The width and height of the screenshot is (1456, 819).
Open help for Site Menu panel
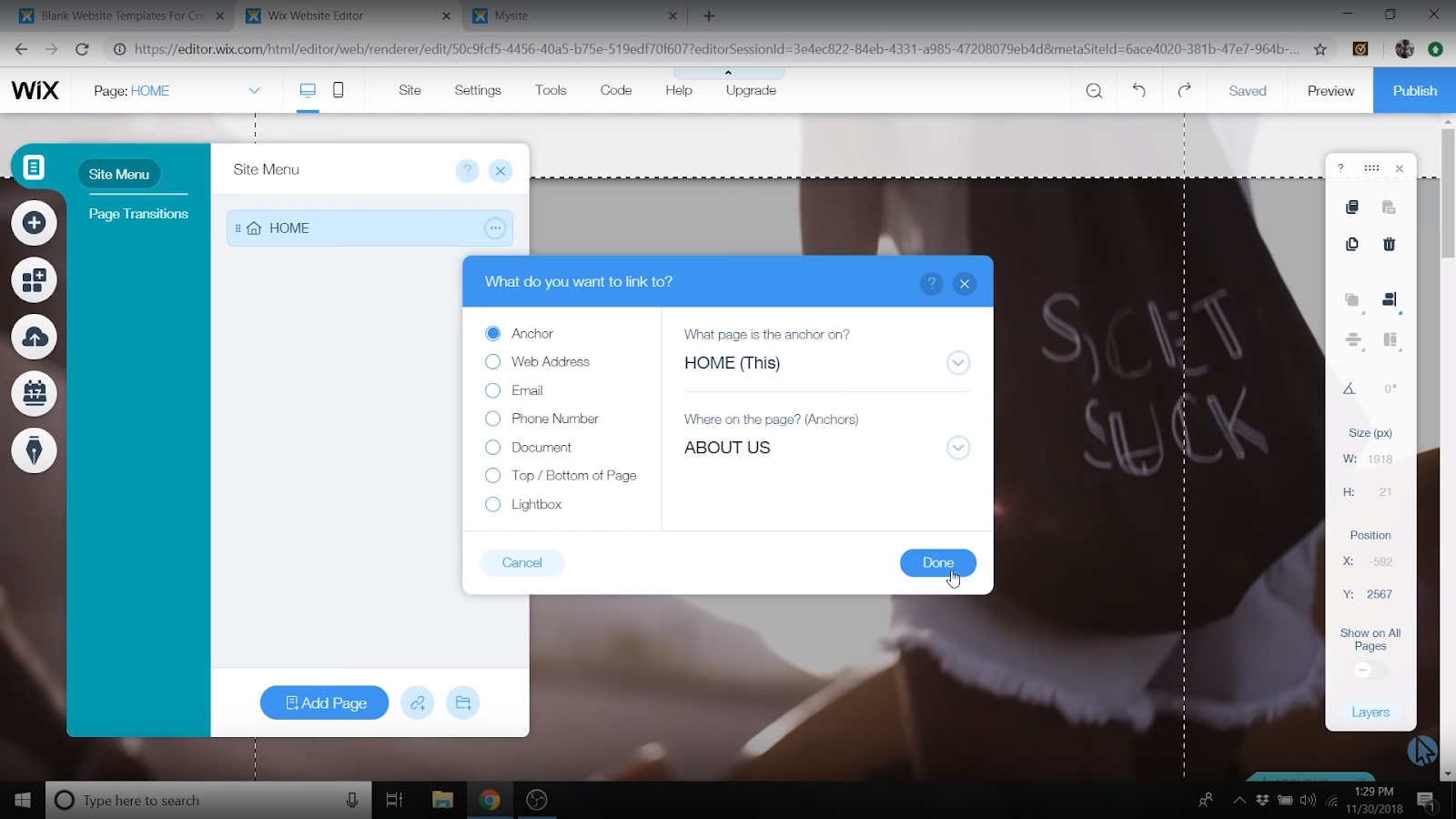pyautogui.click(x=467, y=170)
